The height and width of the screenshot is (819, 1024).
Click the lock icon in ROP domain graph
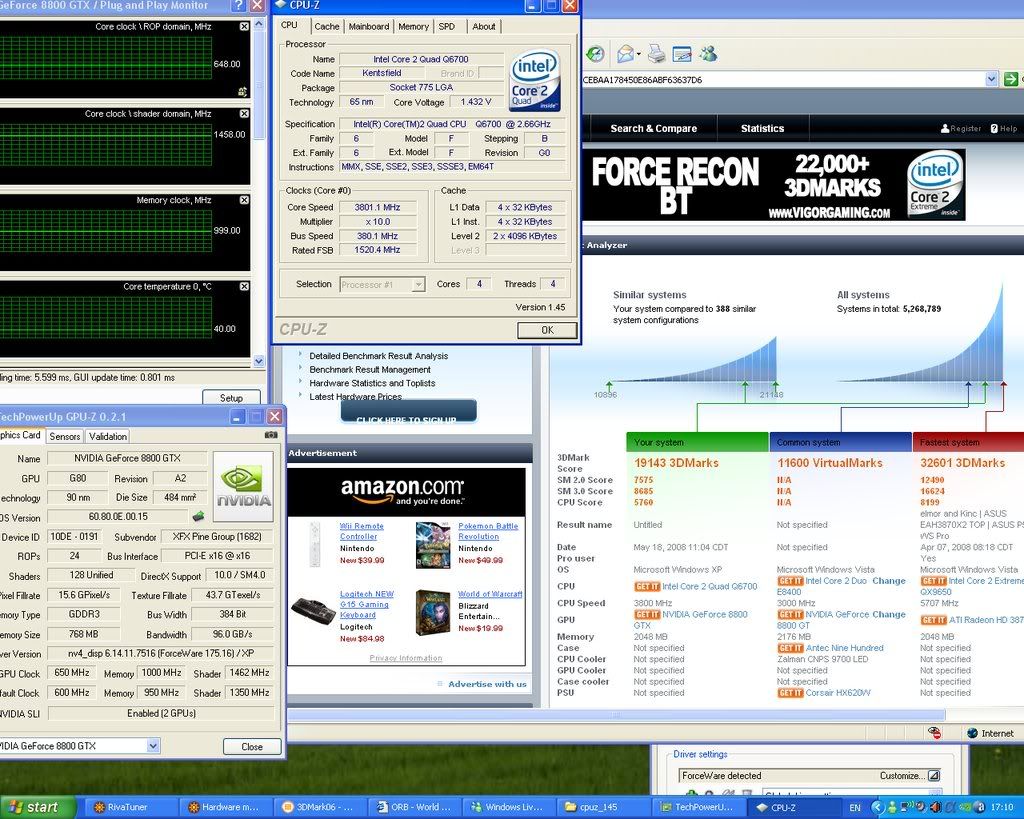pyautogui.click(x=243, y=91)
